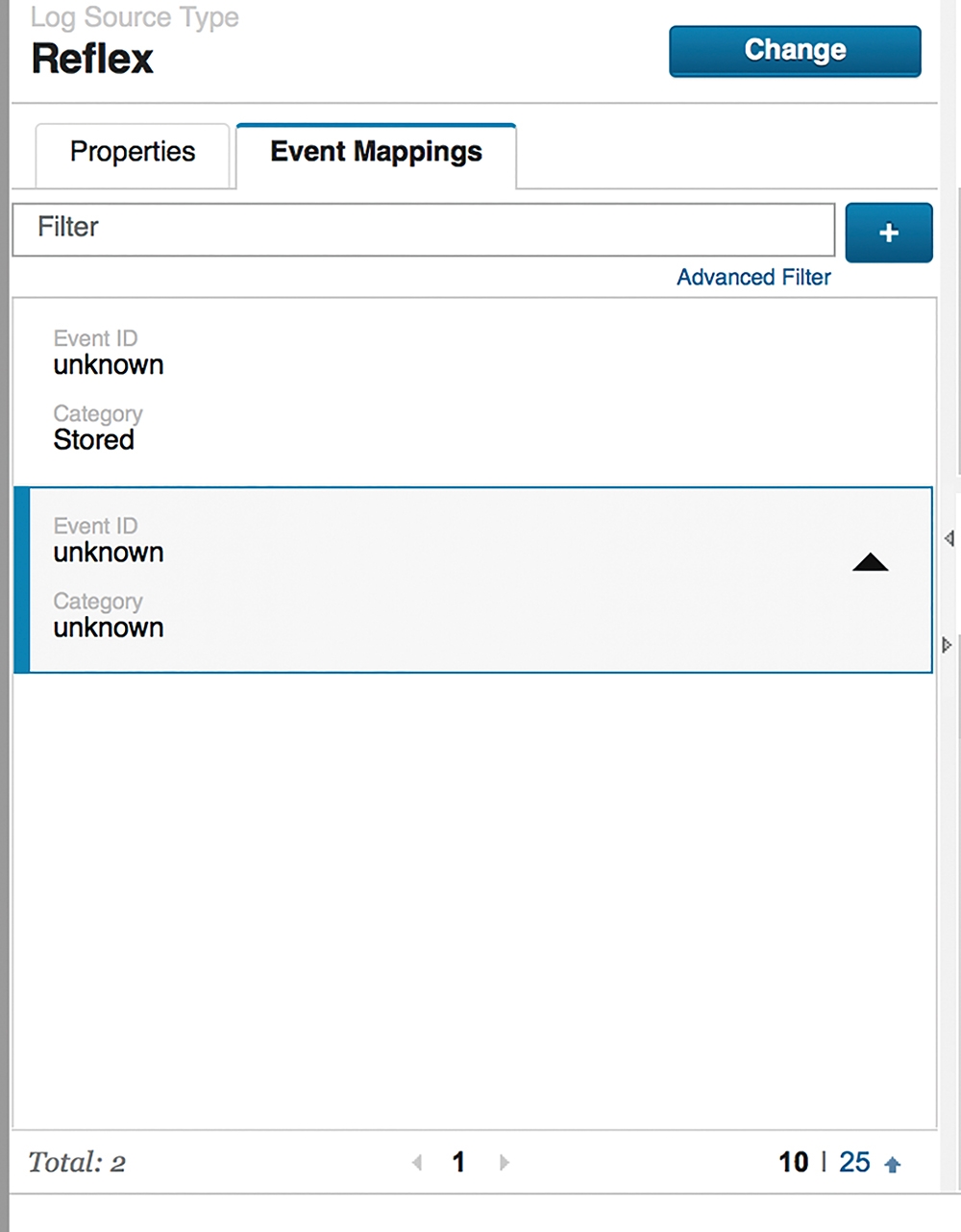
Task: Click the Change log source type button
Action: [x=795, y=51]
